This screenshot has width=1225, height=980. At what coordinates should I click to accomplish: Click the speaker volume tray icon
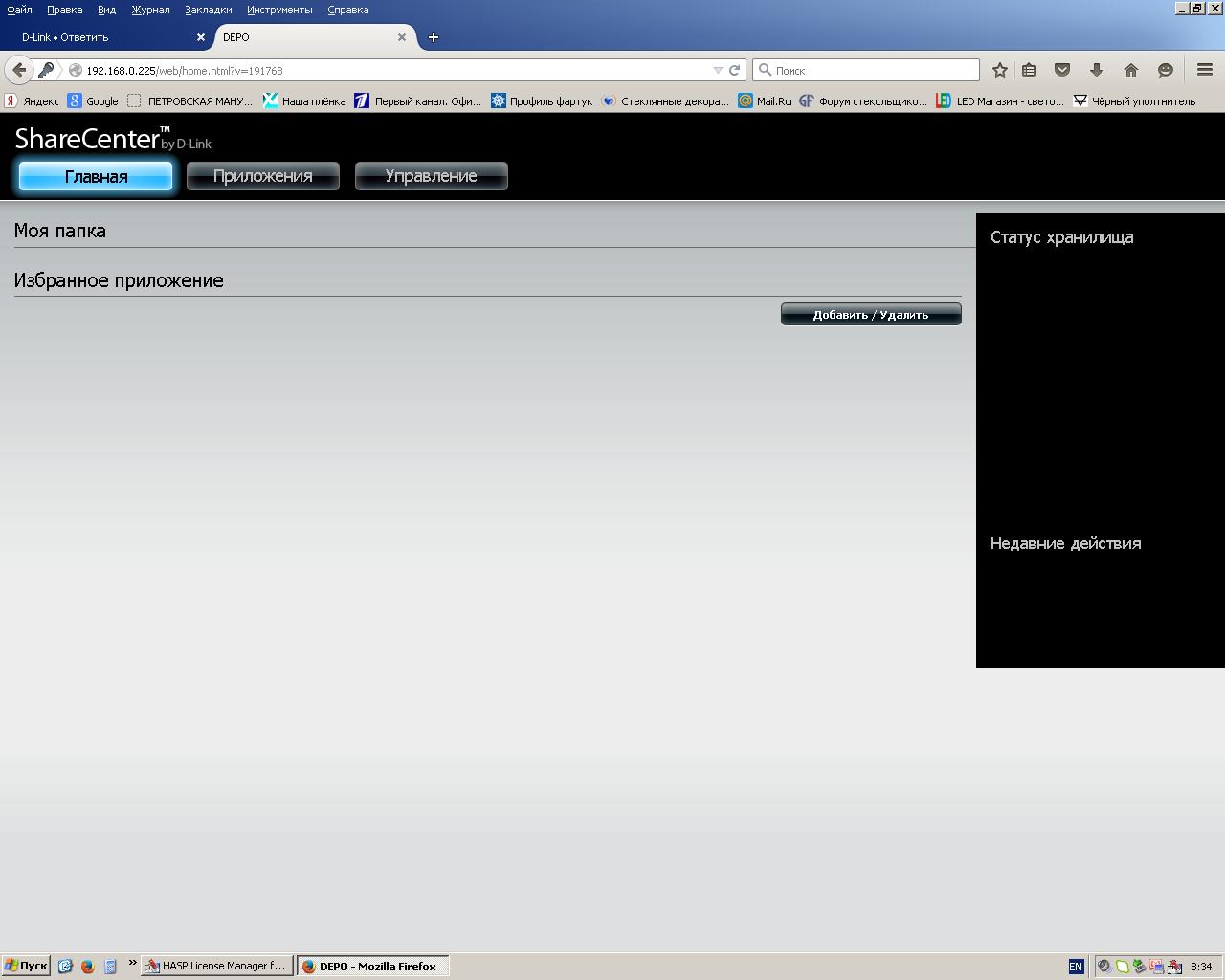[1103, 967]
